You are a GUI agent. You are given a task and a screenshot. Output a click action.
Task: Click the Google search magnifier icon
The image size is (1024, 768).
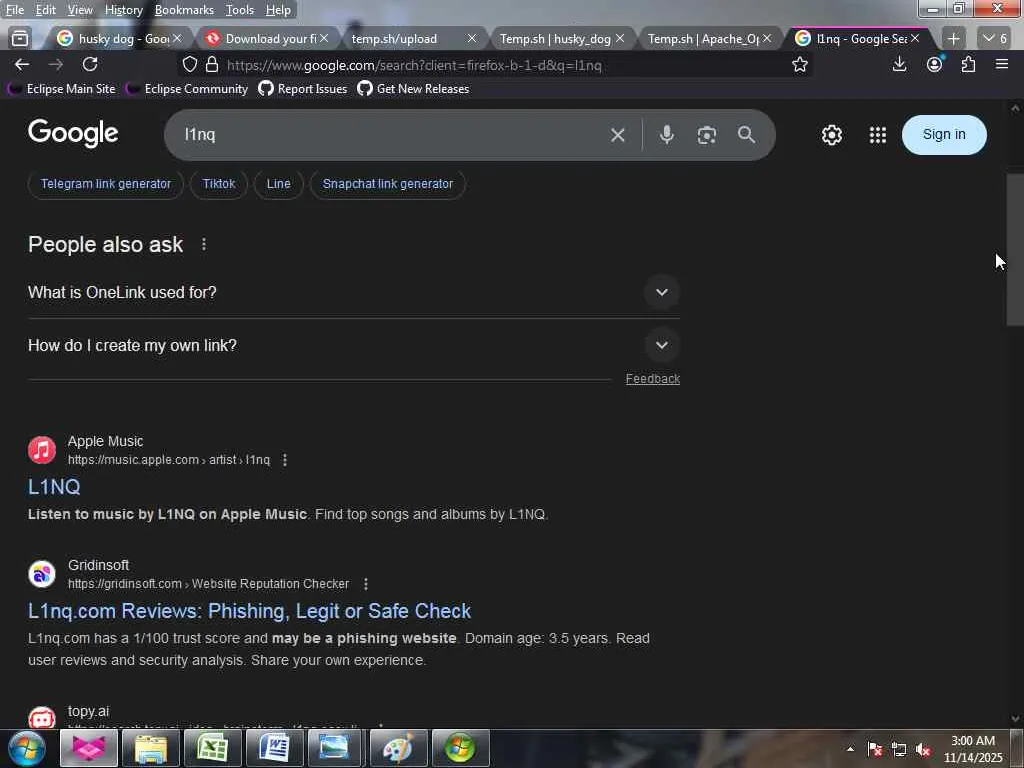(746, 135)
